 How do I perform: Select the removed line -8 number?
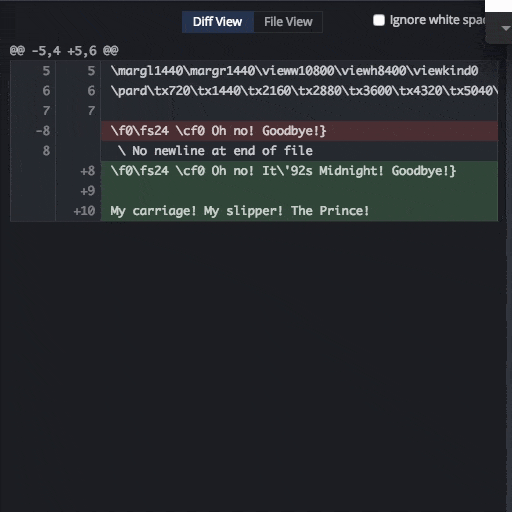pos(43,131)
